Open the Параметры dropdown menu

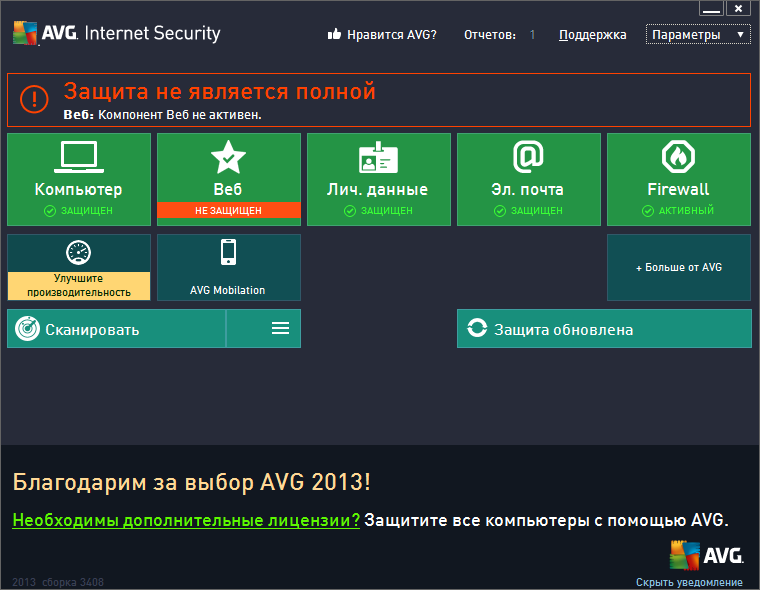(x=698, y=35)
